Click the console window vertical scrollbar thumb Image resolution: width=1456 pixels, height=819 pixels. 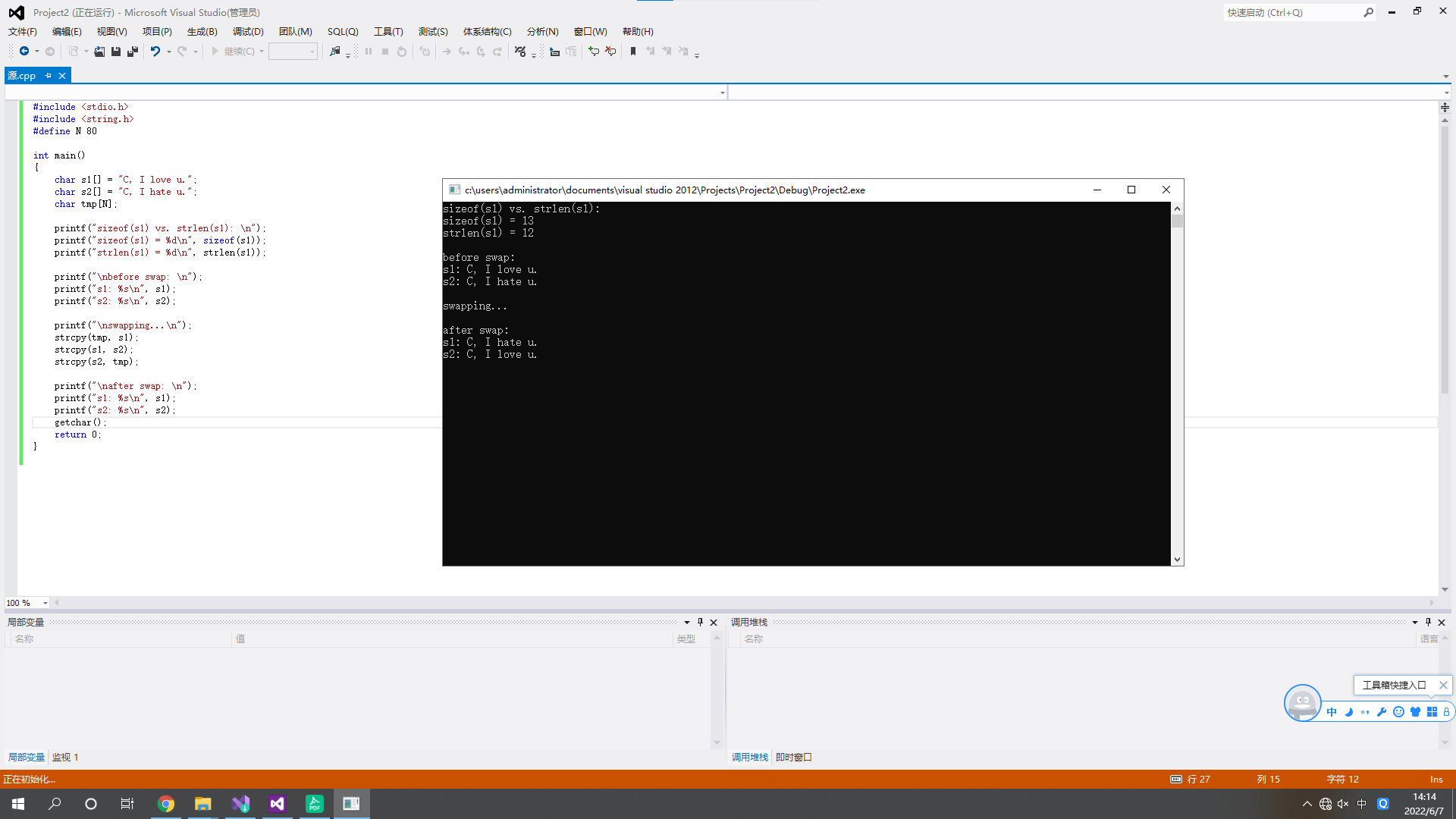(1177, 221)
